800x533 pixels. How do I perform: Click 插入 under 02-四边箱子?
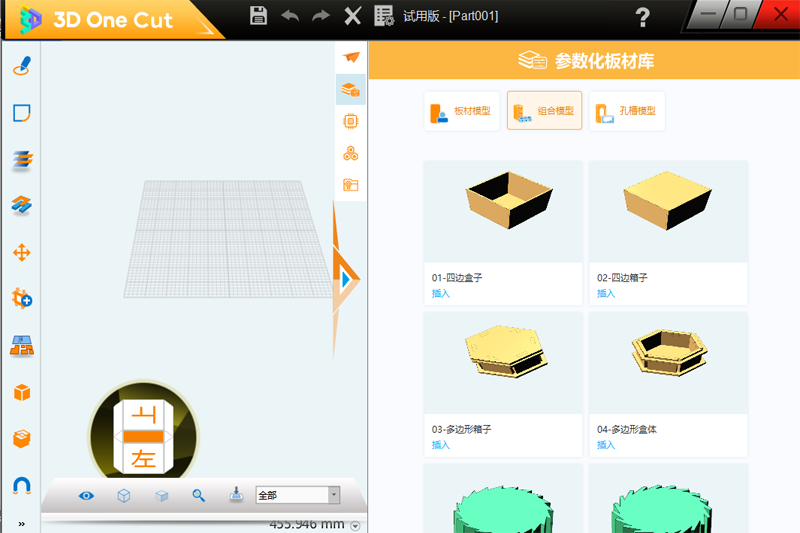coord(606,293)
